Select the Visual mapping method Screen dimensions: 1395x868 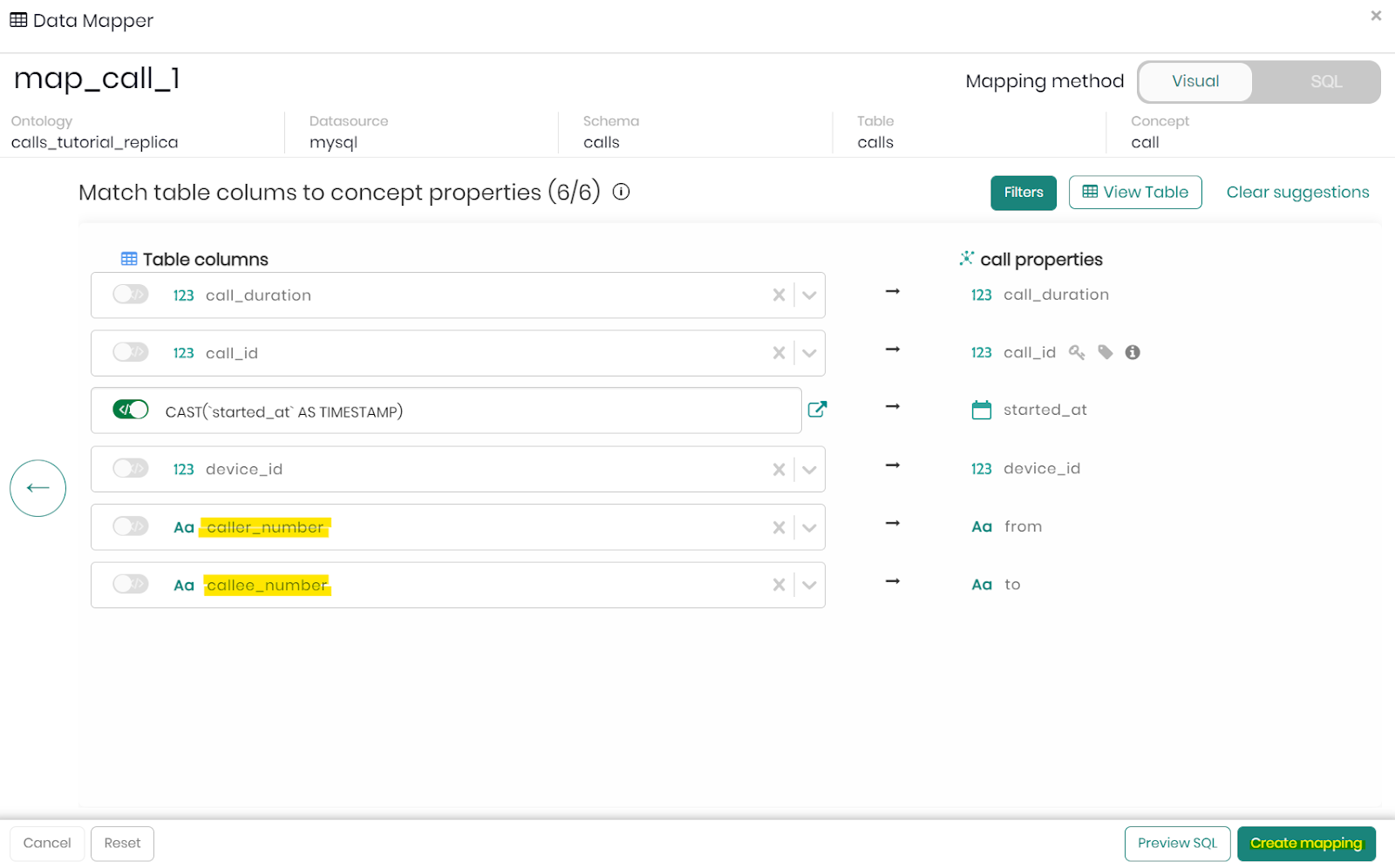[x=1195, y=82]
